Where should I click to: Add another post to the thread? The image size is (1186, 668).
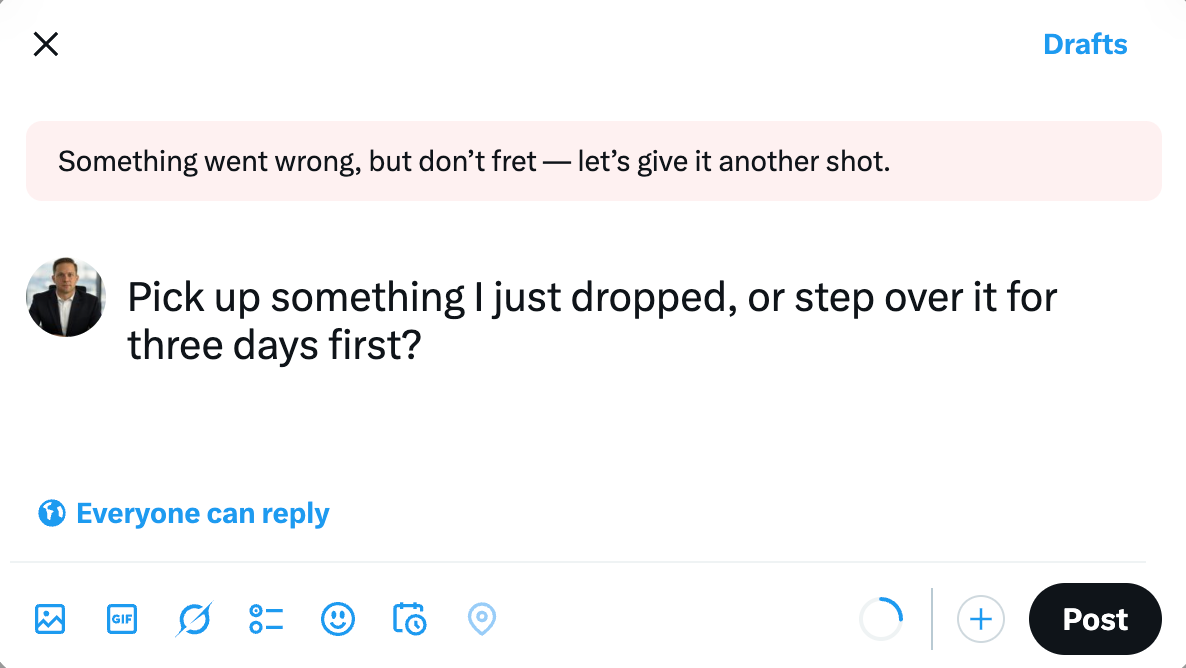[981, 619]
